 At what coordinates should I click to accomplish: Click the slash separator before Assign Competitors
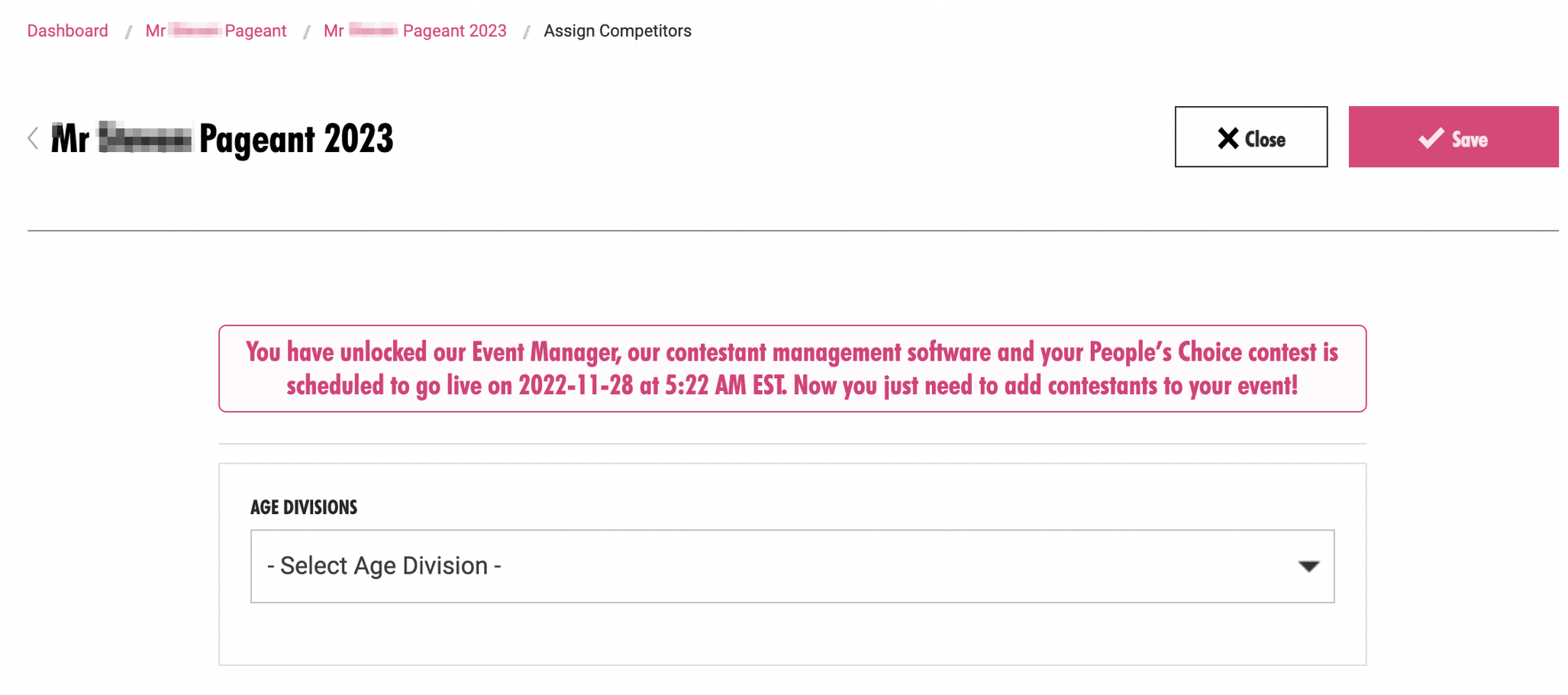coord(526,31)
